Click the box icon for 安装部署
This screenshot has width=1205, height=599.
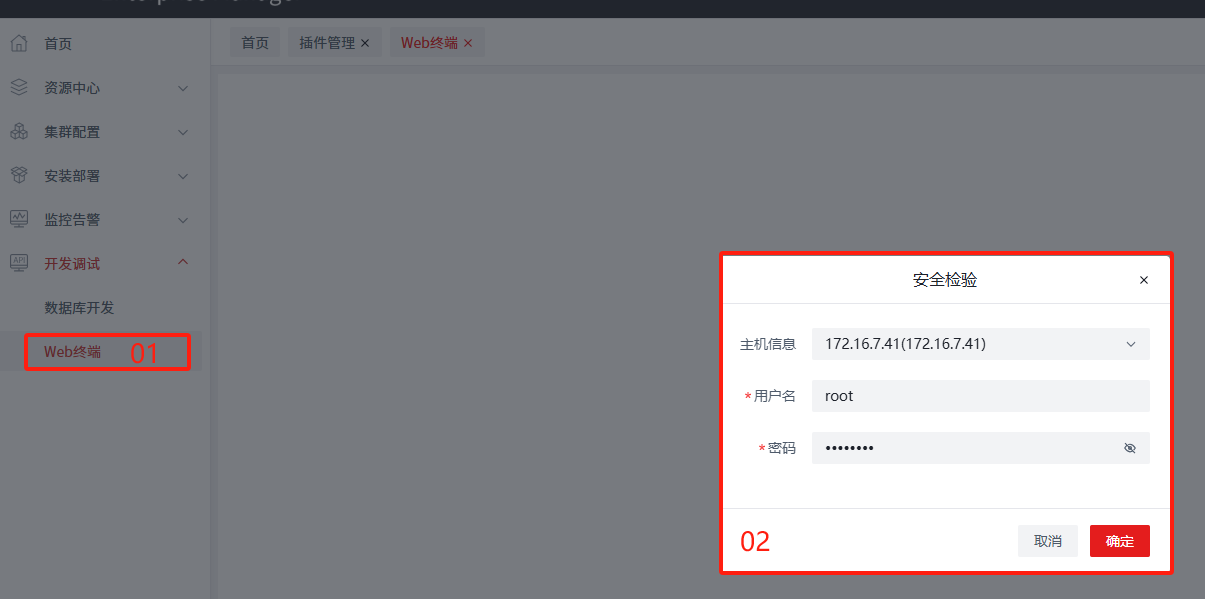19,176
